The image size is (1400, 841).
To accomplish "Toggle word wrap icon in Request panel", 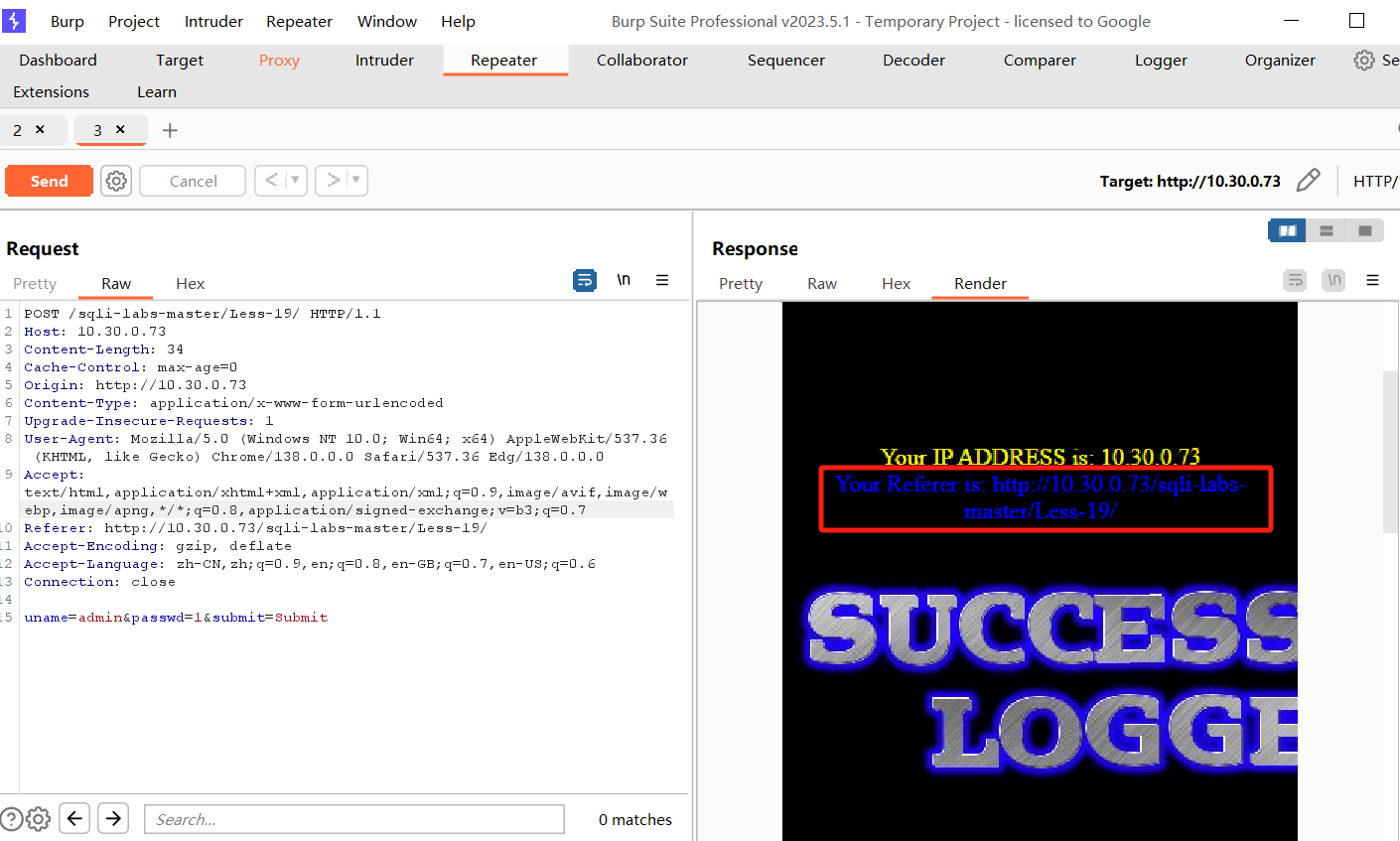I will [585, 281].
